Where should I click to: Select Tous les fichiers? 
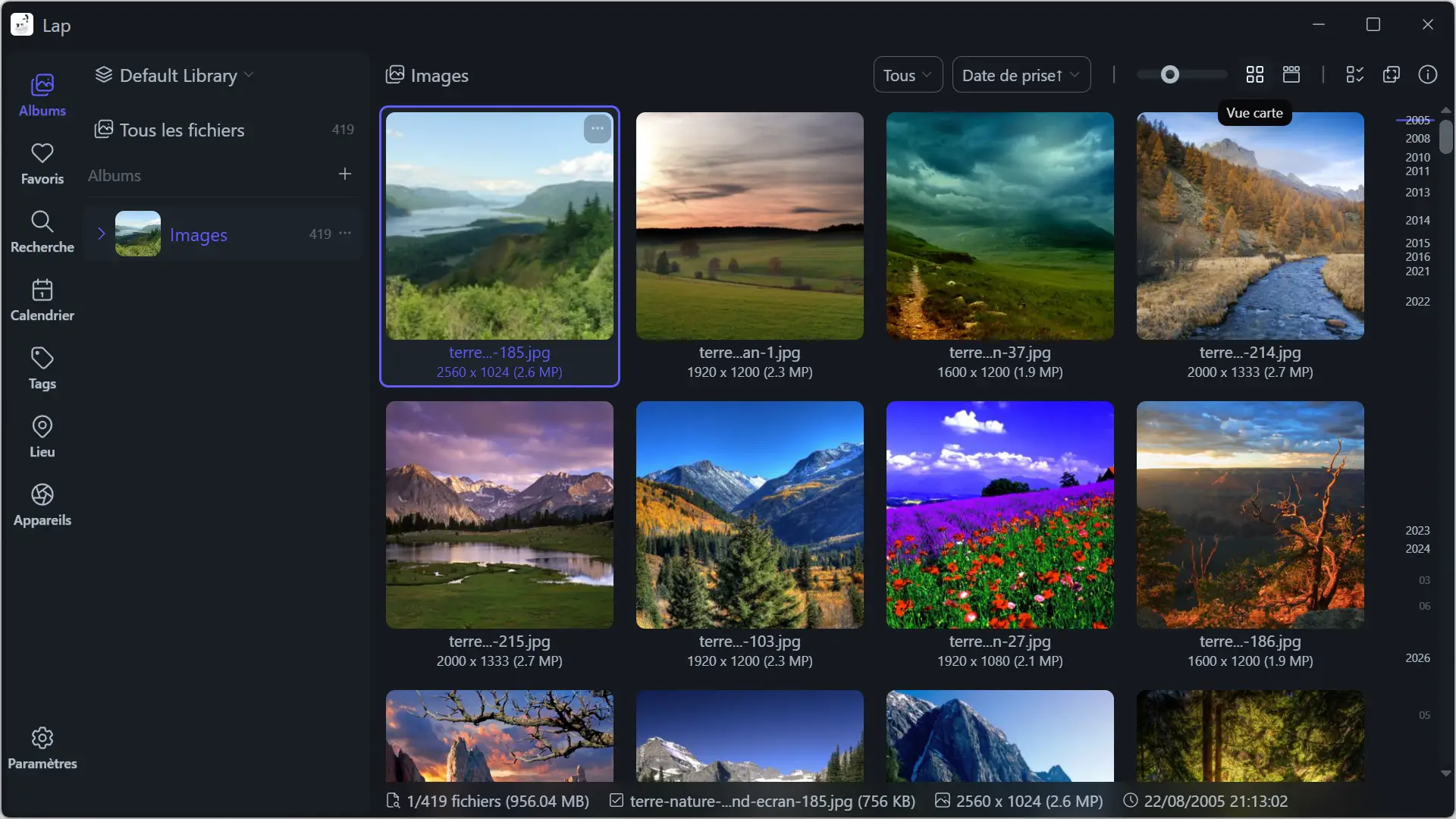[224, 130]
